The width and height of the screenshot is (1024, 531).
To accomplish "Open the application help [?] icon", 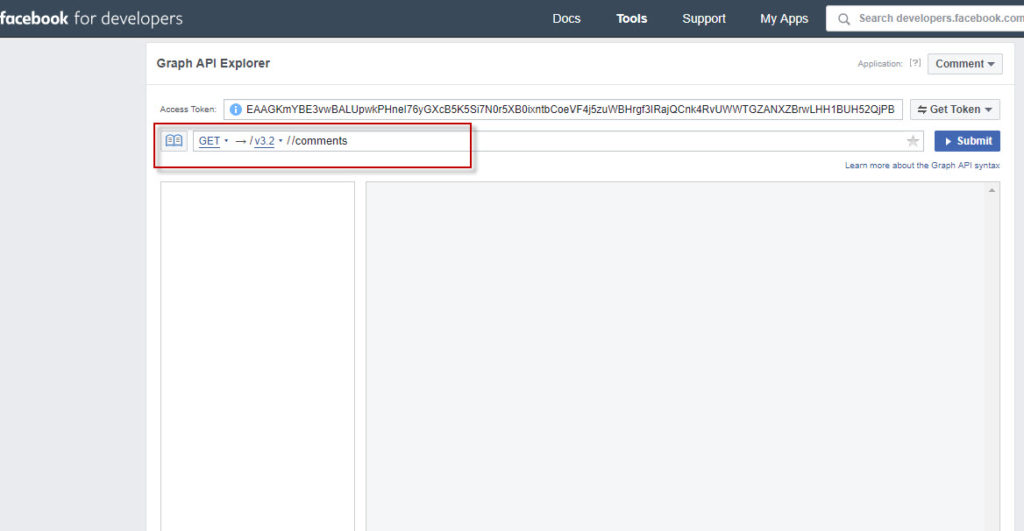I will [915, 63].
